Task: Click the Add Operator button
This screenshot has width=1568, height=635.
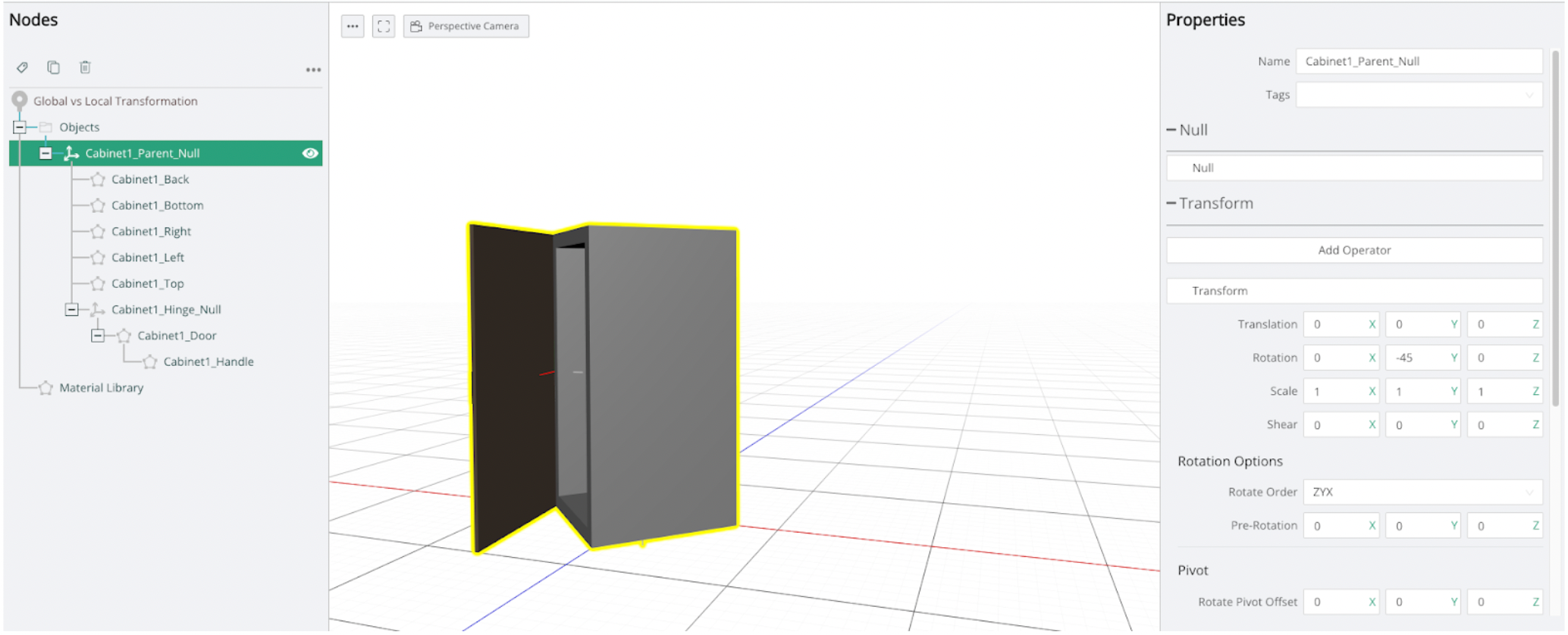Action: pos(1353,250)
